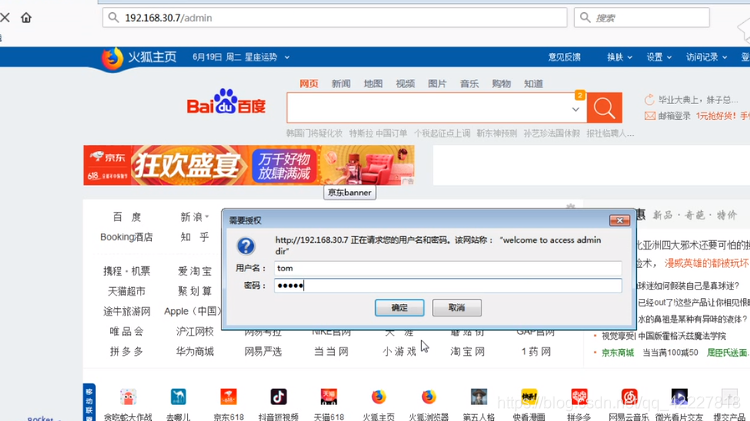Click the question mark icon in the dialog
This screenshot has height=421, width=750.
tap(246, 246)
